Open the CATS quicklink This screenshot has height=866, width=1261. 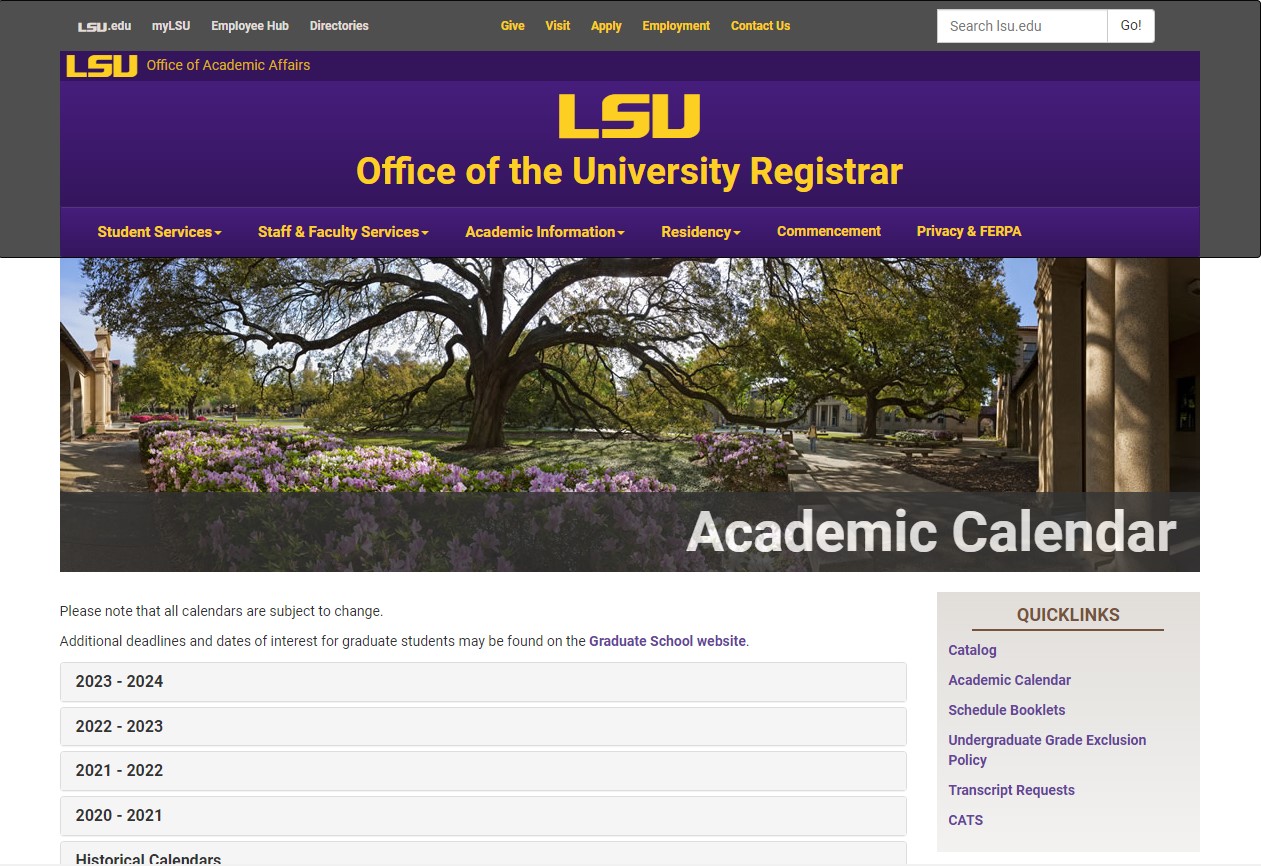[x=965, y=820]
